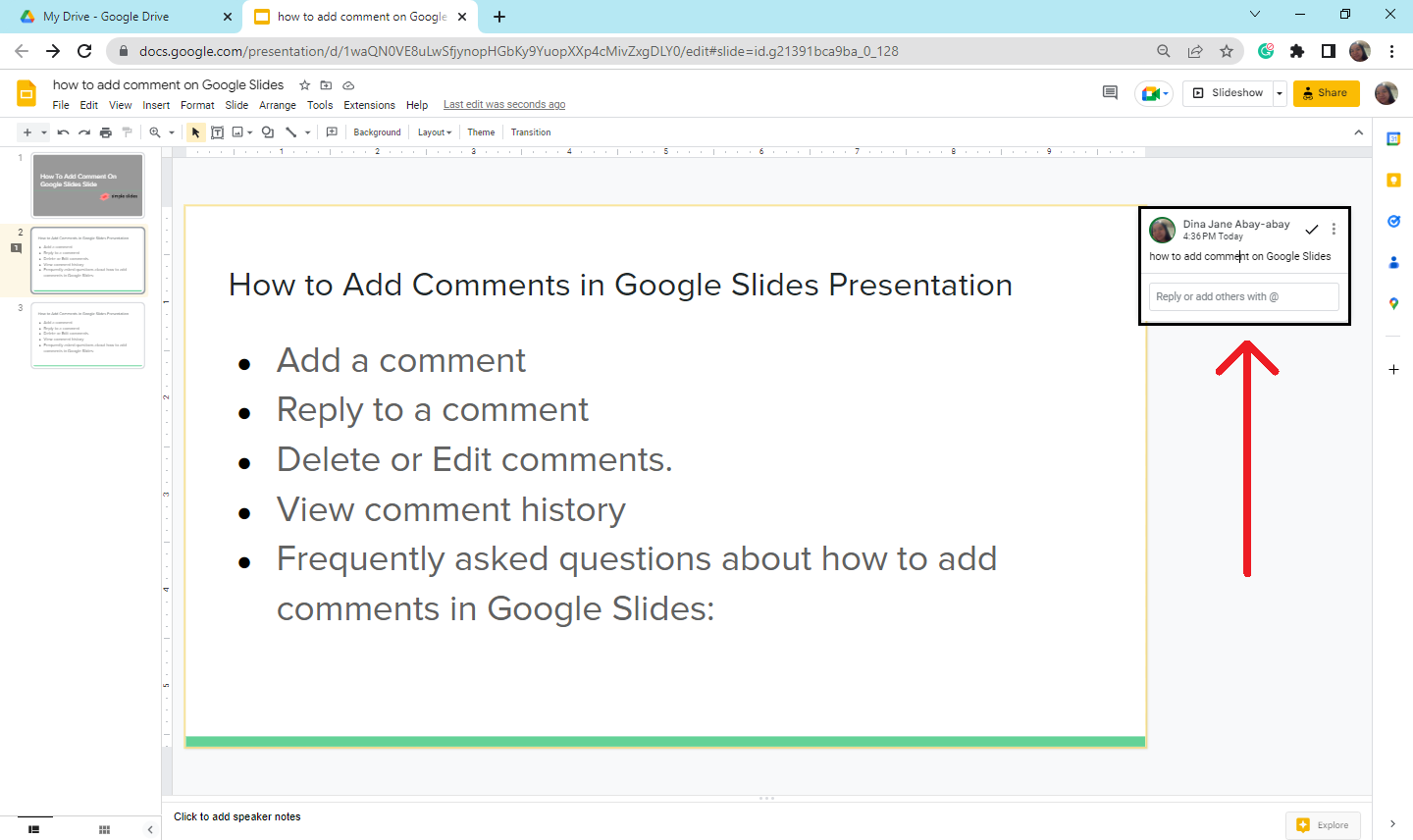
Task: Select the Line tool
Action: (x=290, y=131)
